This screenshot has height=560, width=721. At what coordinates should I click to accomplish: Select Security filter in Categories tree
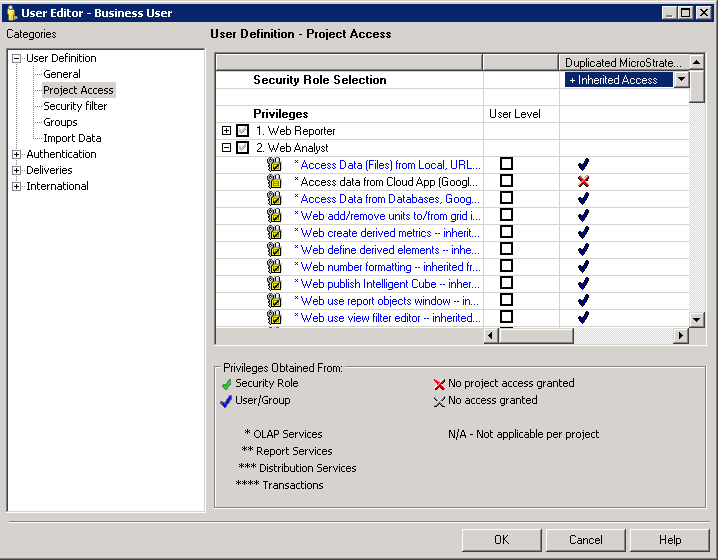click(75, 106)
